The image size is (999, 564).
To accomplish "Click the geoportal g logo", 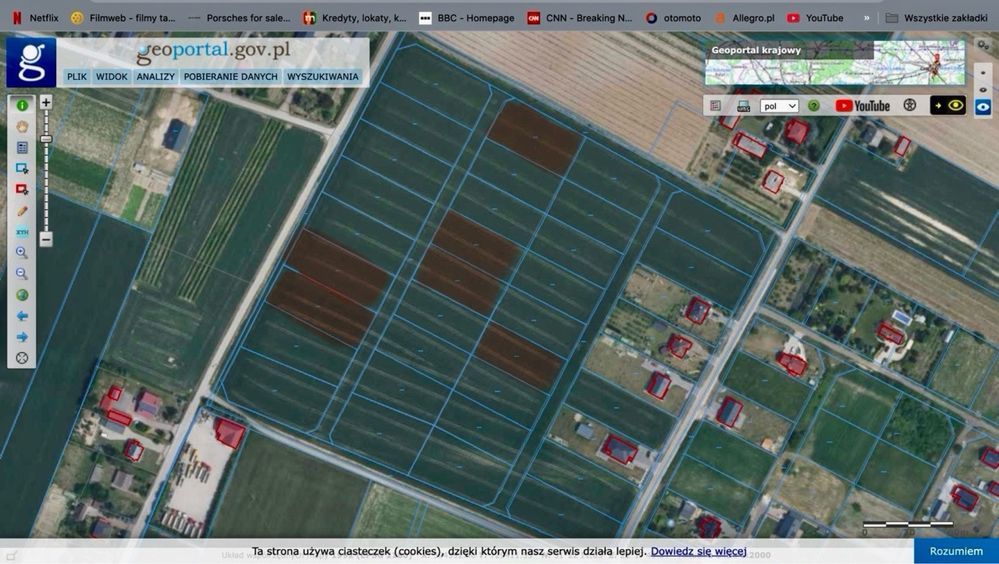I will (x=31, y=62).
